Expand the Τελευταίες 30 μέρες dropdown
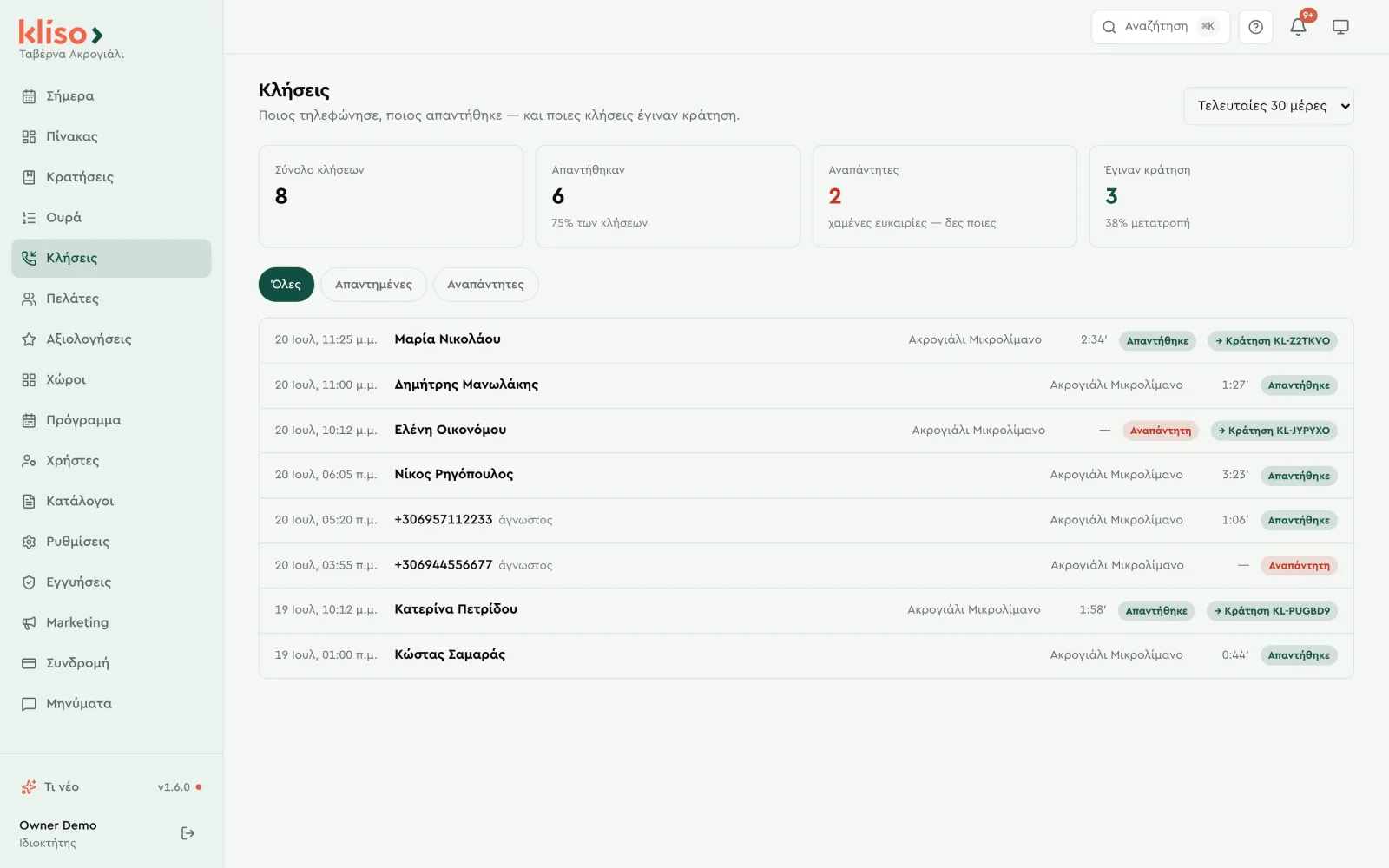 tap(1268, 106)
